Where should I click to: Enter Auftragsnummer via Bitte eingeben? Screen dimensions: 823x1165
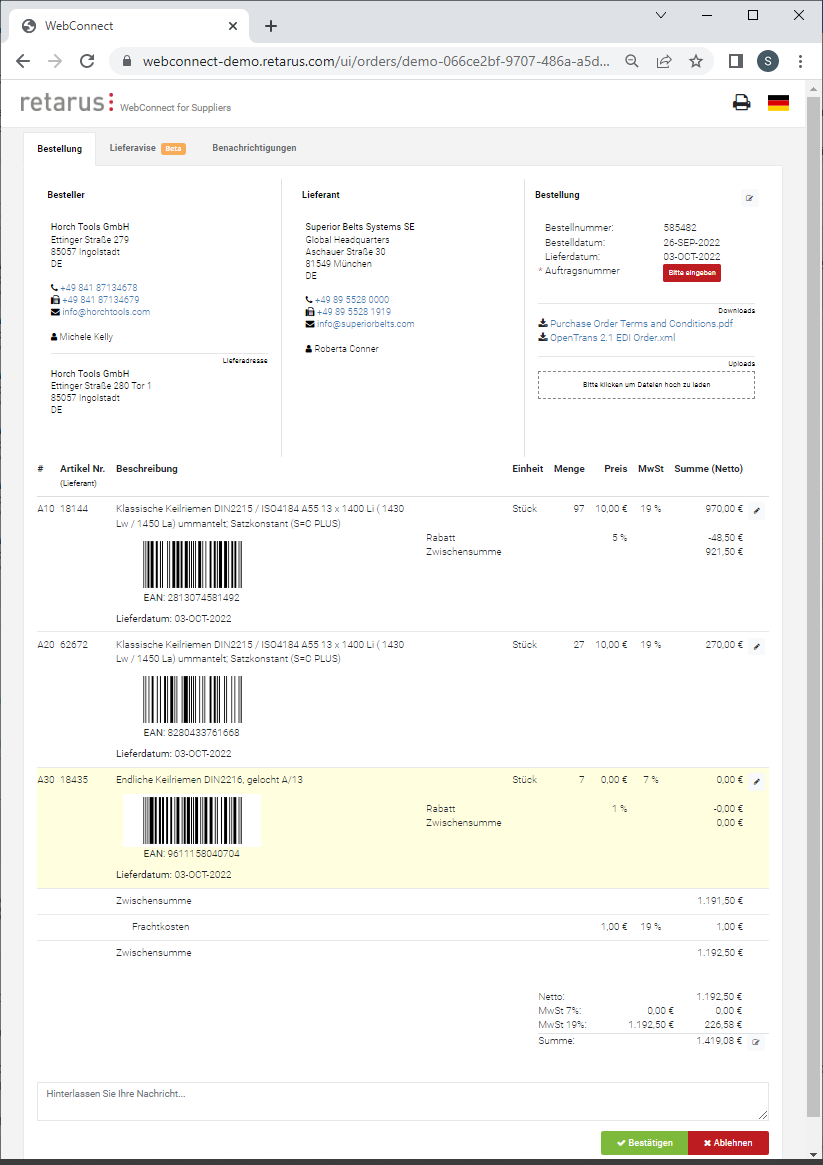pos(691,272)
